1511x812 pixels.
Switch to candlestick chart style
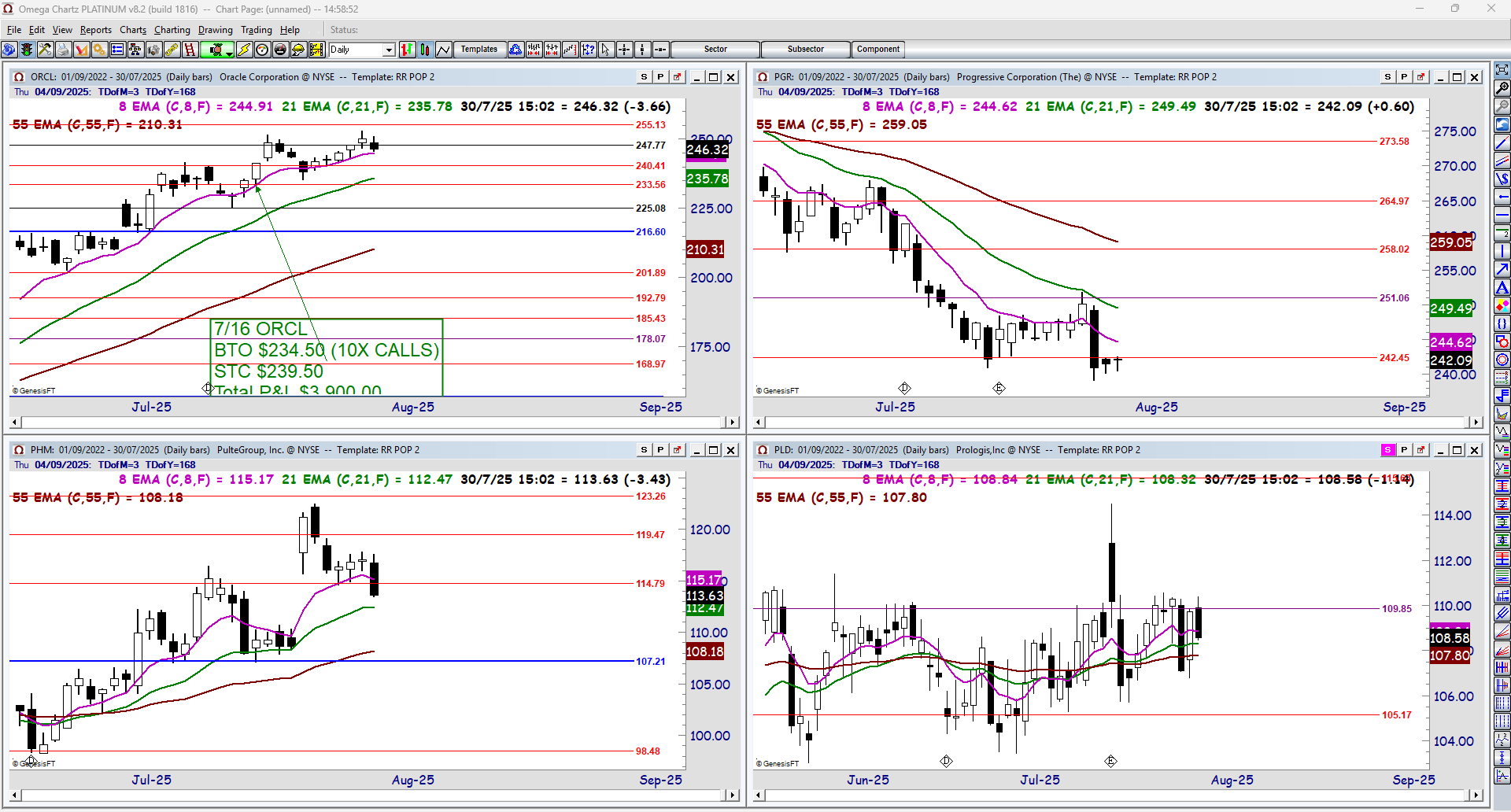pyautogui.click(x=425, y=50)
